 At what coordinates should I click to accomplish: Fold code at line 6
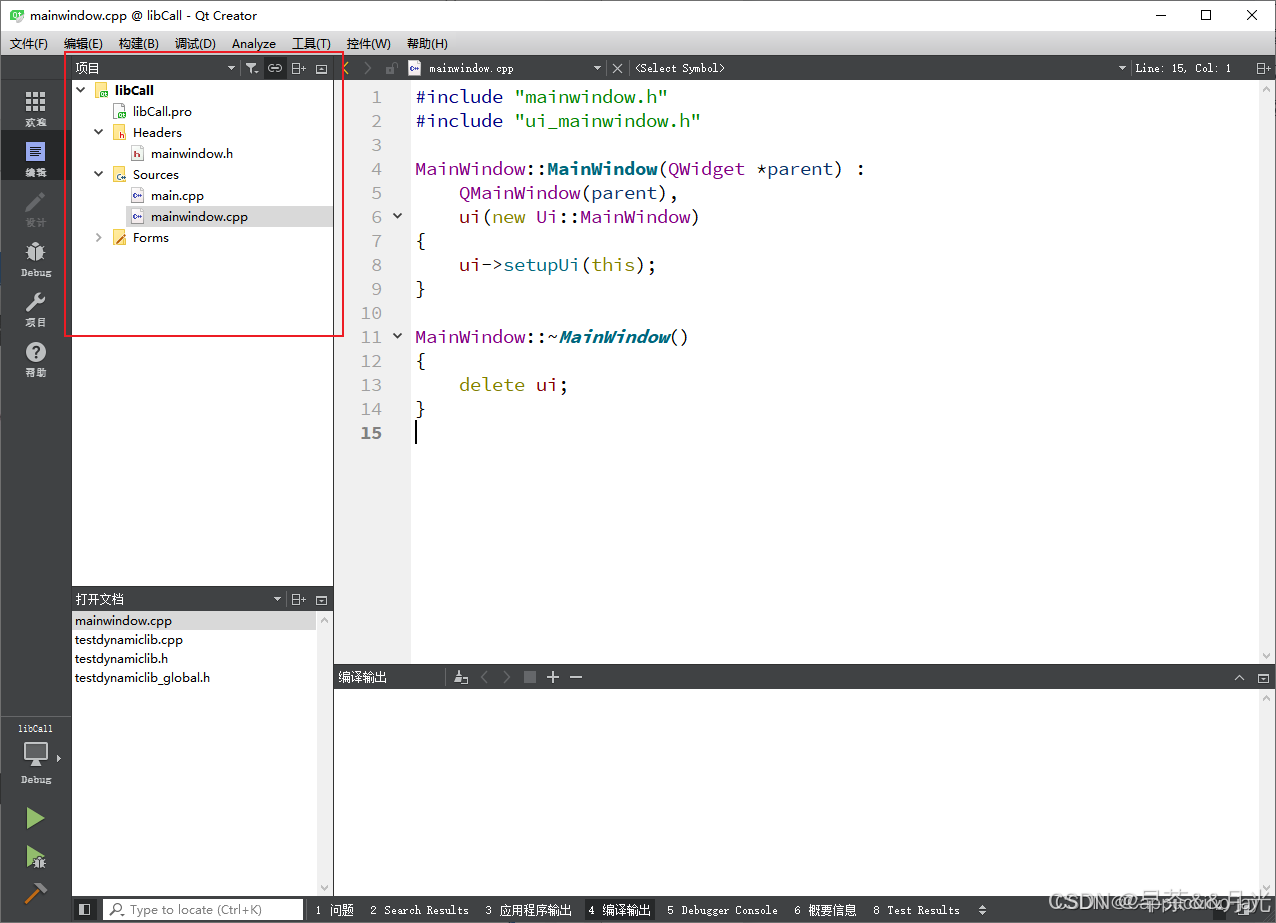point(397,216)
